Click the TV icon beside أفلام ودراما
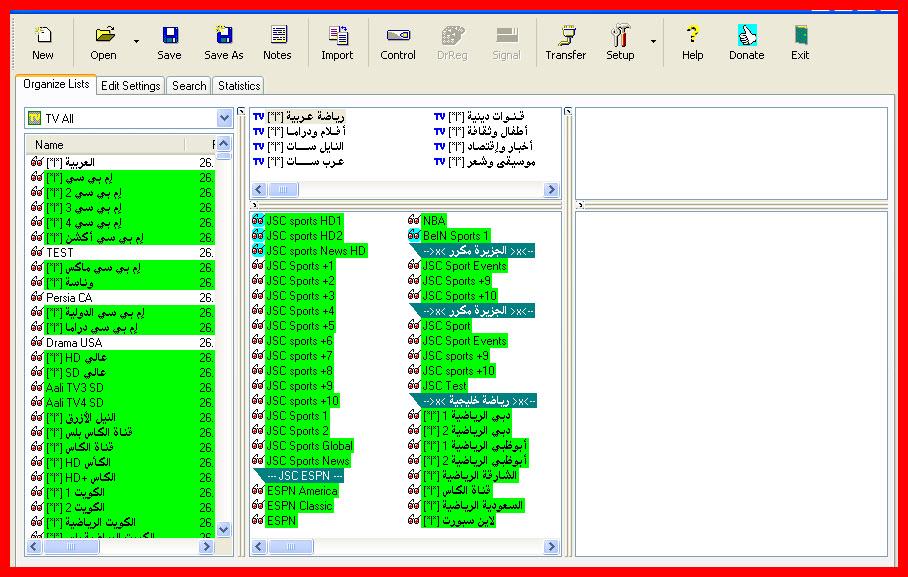This screenshot has width=908, height=577. click(259, 132)
